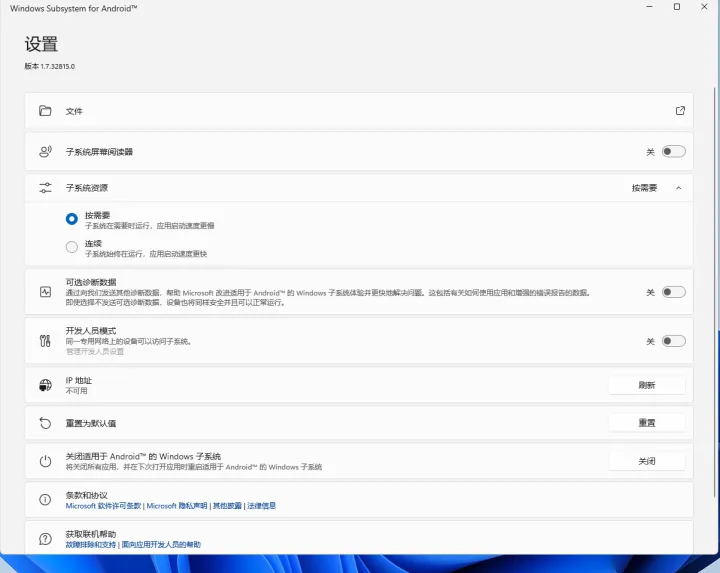Click the screen reader icon

click(x=45, y=152)
